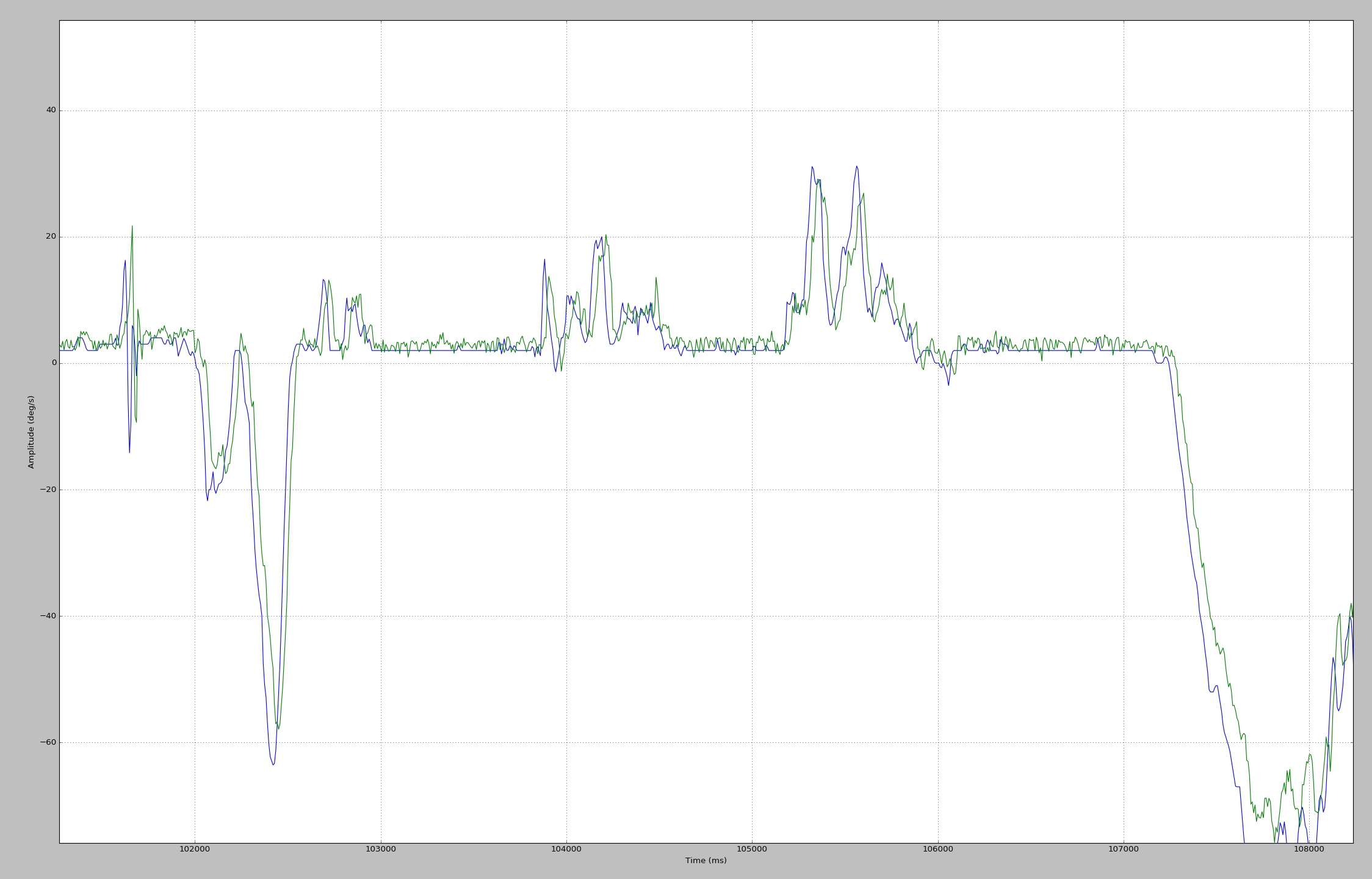Click the 104000 x-axis tick label
1372x879 pixels.
point(566,849)
